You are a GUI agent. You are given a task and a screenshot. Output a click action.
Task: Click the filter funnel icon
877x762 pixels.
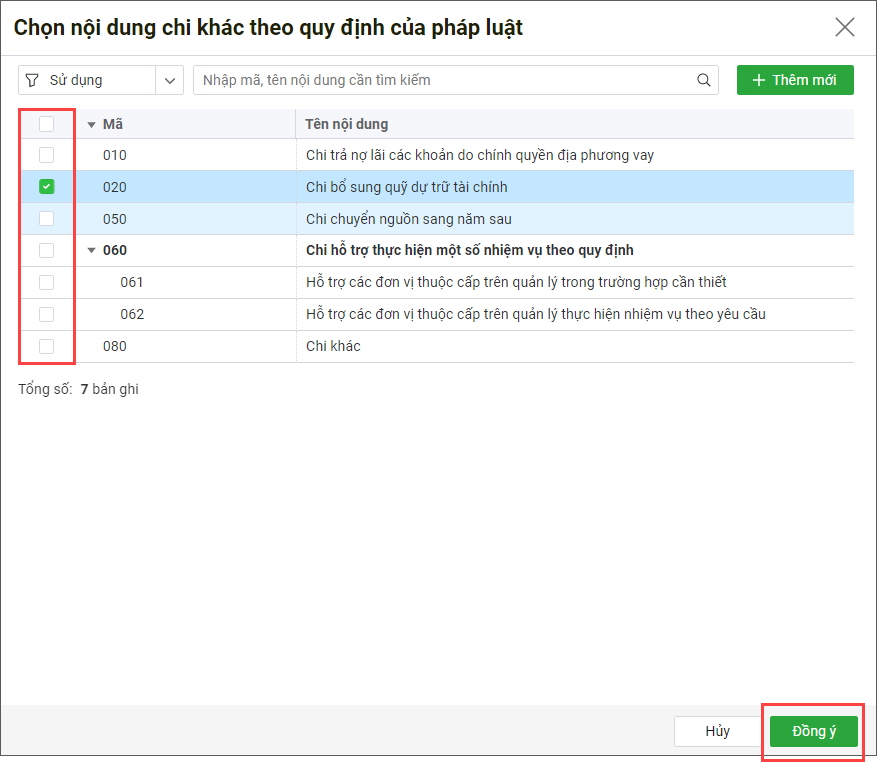(x=32, y=80)
